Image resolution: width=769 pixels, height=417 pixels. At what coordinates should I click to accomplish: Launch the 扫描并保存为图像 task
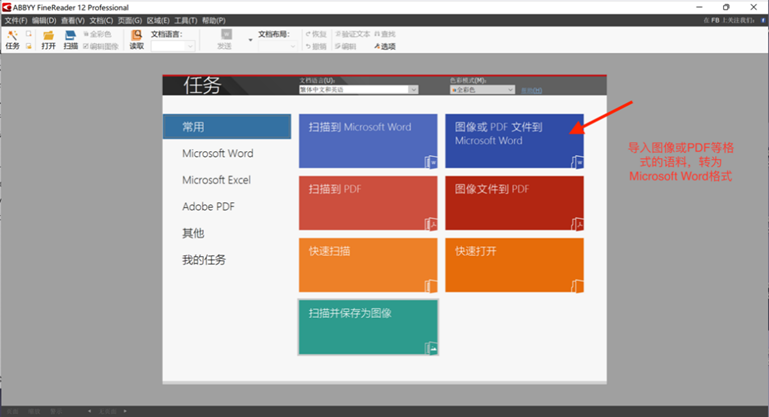(x=368, y=327)
